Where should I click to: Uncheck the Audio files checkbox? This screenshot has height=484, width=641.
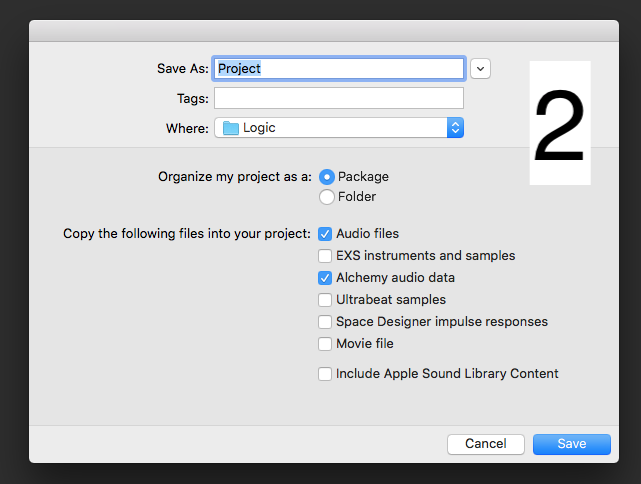[325, 234]
